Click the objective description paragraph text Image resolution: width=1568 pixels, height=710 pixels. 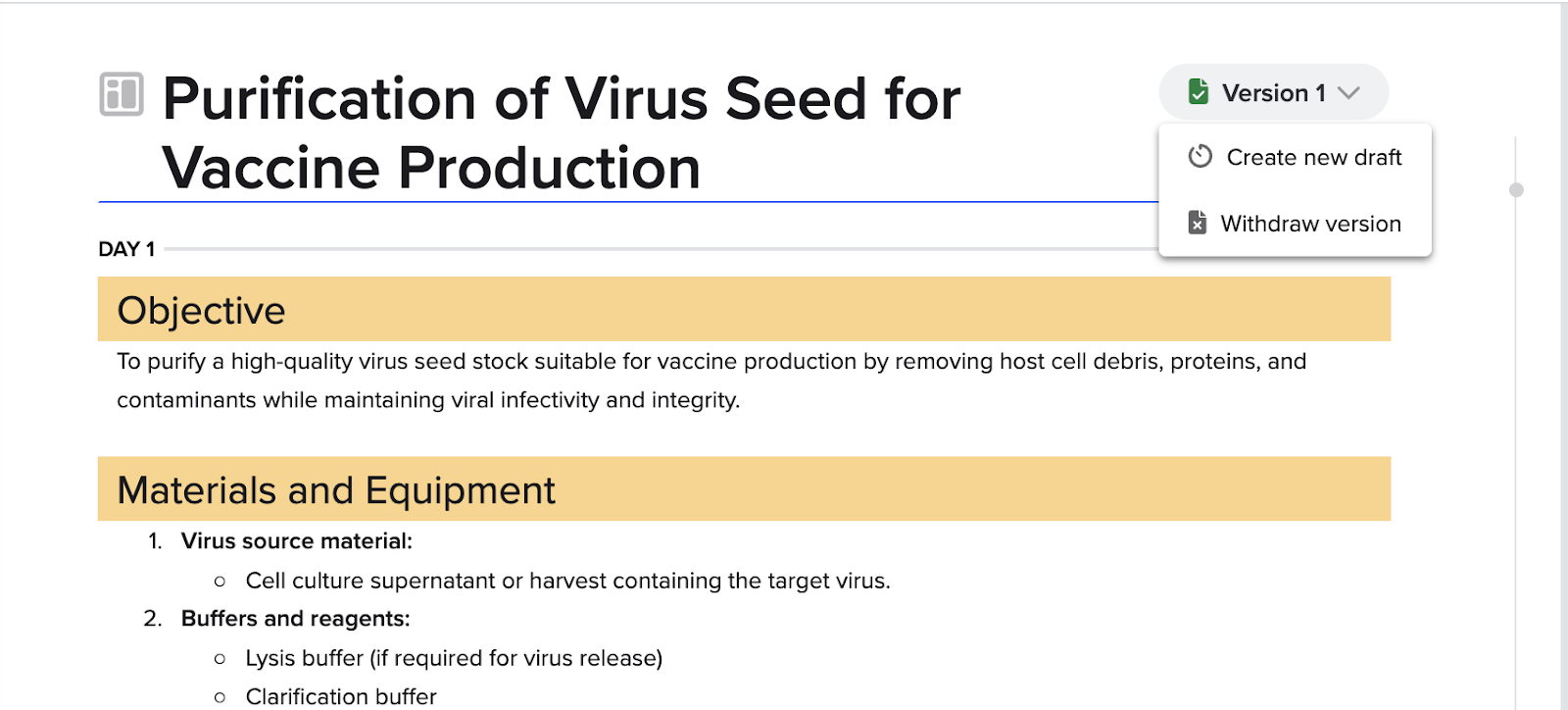pos(711,380)
